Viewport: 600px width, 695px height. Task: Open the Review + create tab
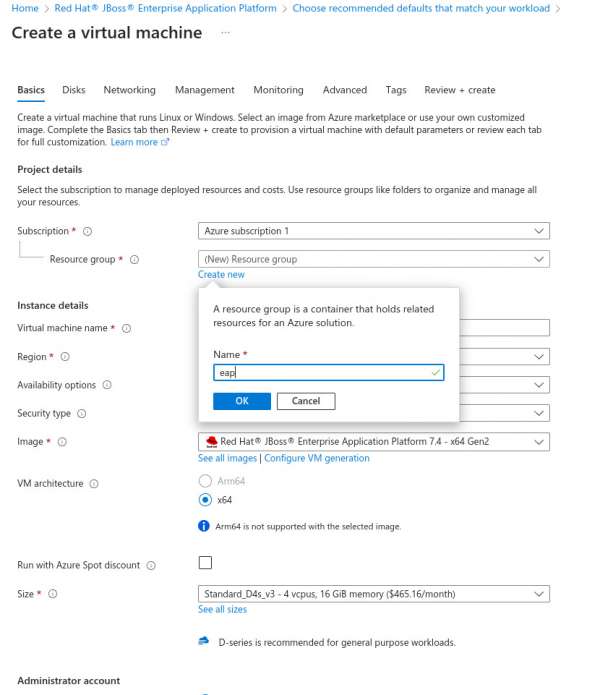pyautogui.click(x=459, y=90)
